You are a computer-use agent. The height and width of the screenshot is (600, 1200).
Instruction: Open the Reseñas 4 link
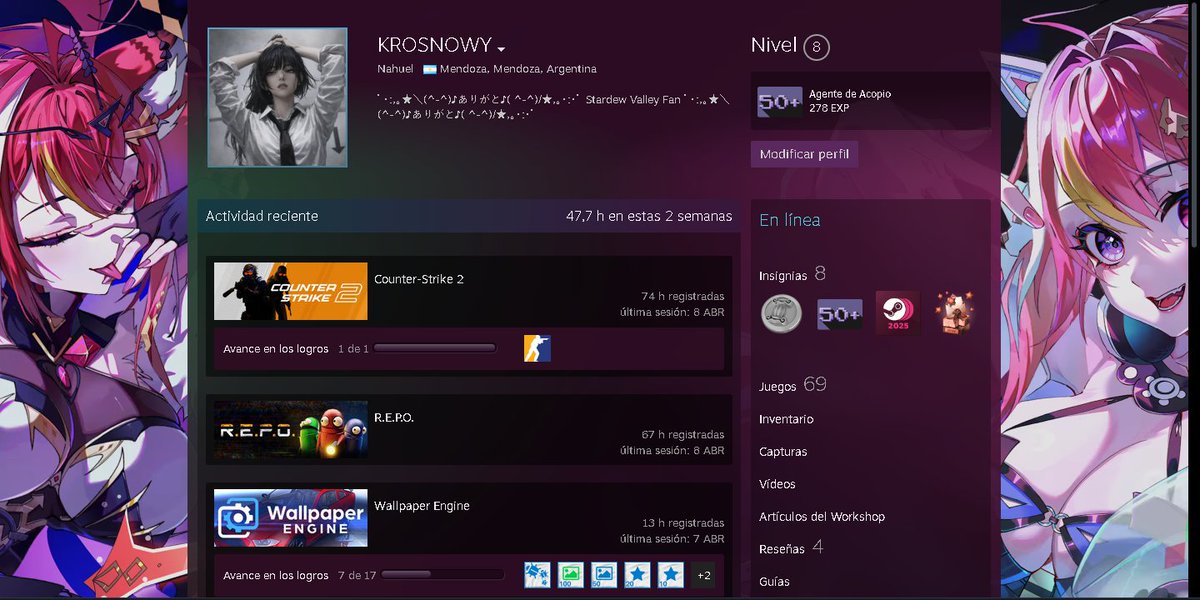click(x=791, y=548)
